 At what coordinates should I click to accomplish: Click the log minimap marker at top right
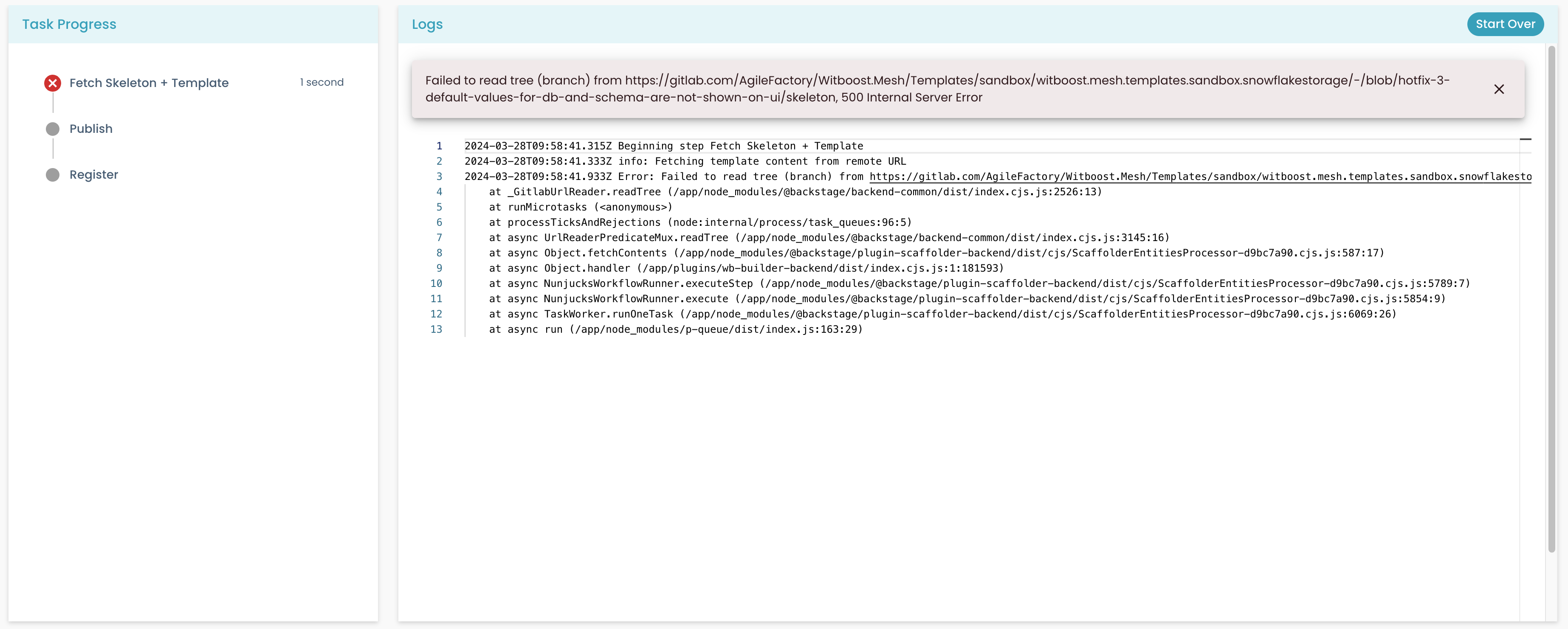tap(1525, 139)
